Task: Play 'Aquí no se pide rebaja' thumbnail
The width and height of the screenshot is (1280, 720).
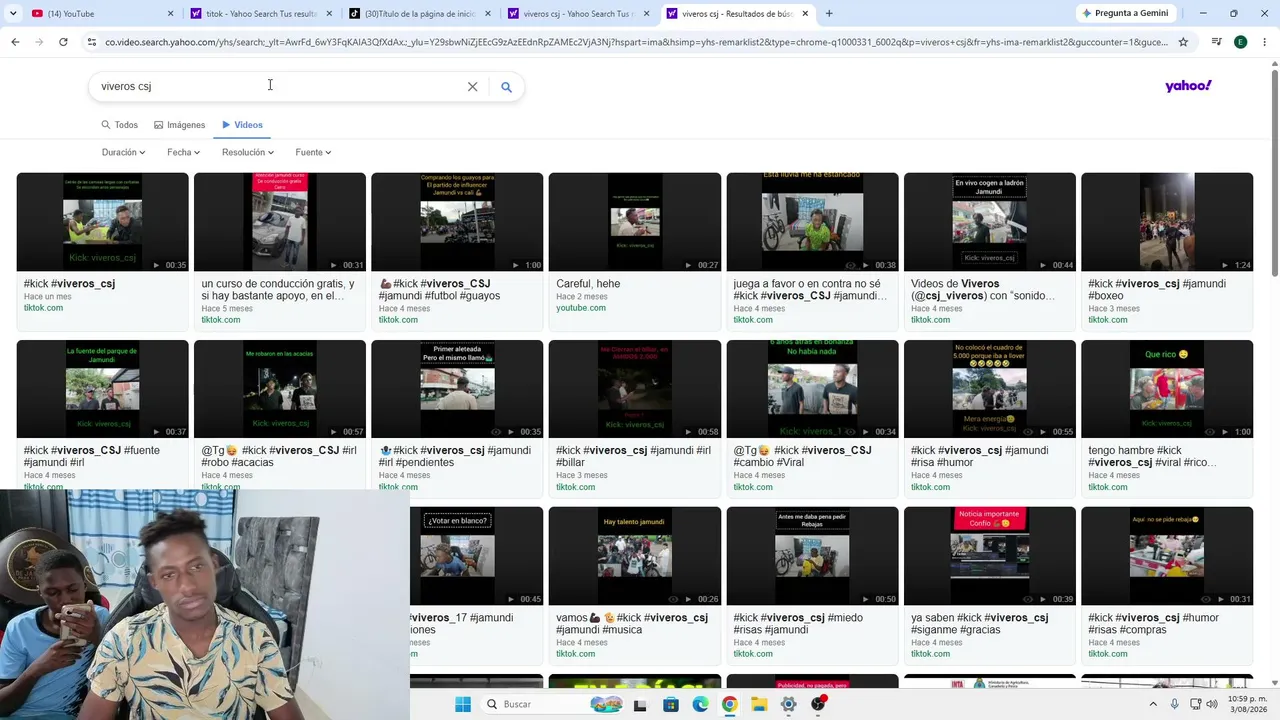Action: click(1166, 556)
